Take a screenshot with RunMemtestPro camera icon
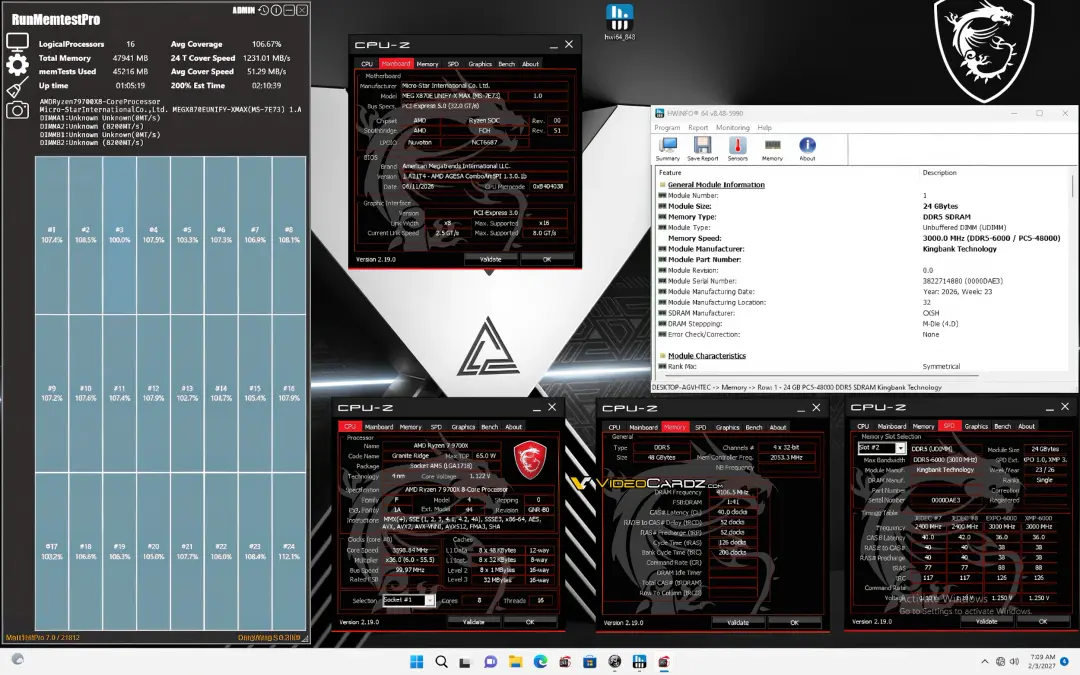Image resolution: width=1080 pixels, height=675 pixels. 17,110
